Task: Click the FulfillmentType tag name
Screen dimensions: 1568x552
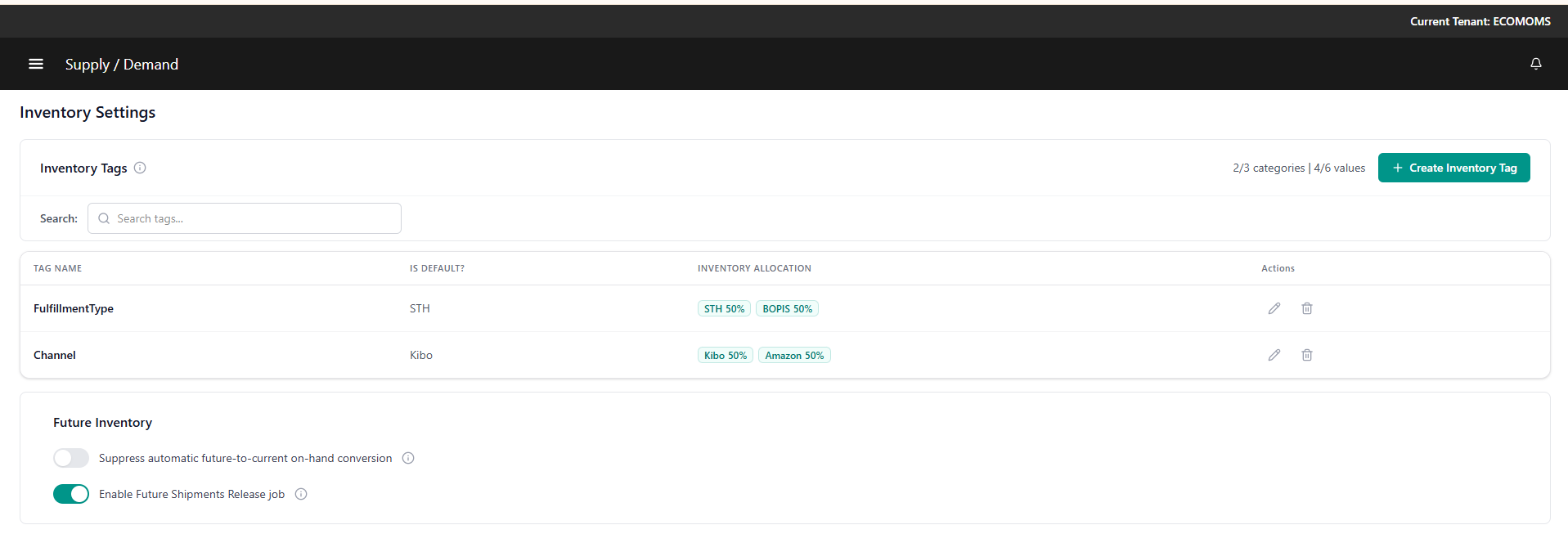Action: coord(74,308)
